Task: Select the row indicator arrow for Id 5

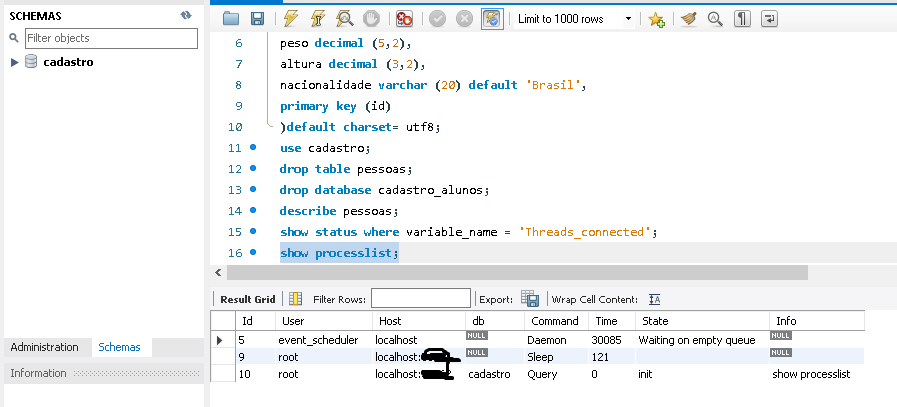Action: 220,341
